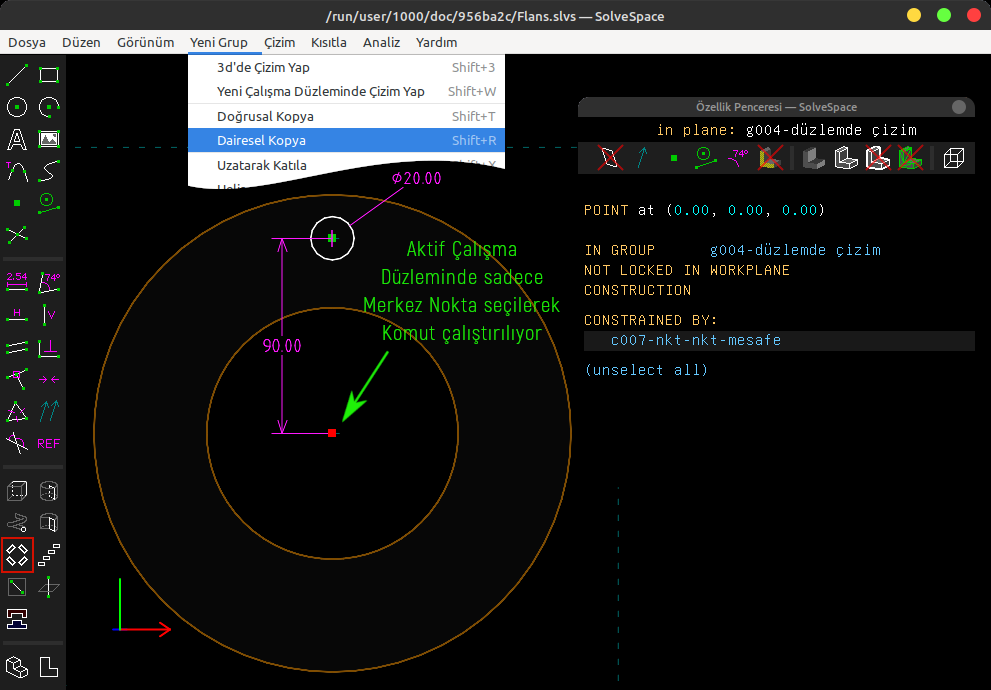
Task: Open the Düzen menu
Action: [81, 42]
